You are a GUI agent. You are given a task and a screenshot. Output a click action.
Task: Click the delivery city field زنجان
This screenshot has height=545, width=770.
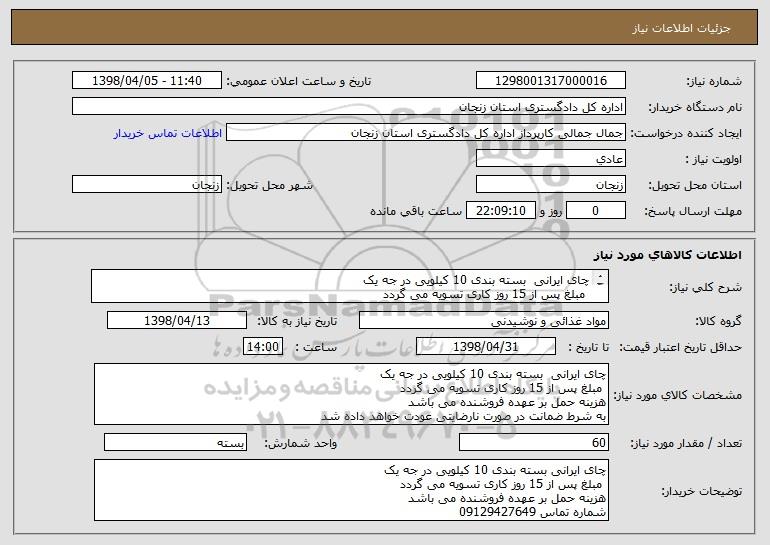tap(147, 185)
